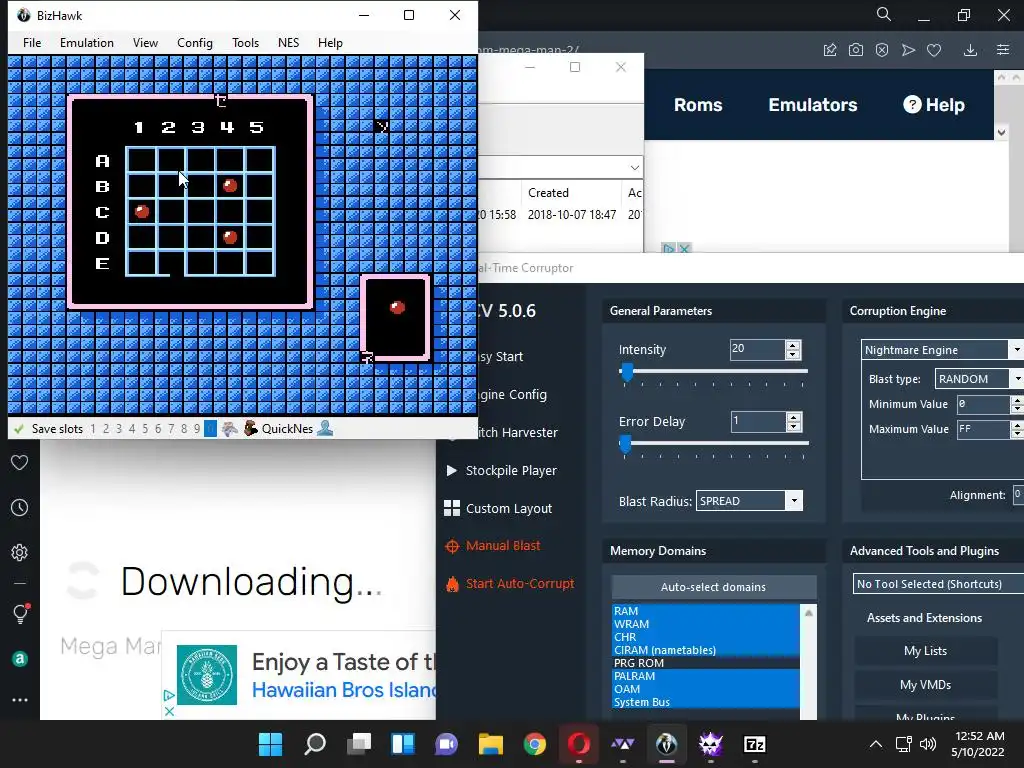This screenshot has height=768, width=1024.
Task: Open the ad blocker shield icon
Action: click(882, 50)
